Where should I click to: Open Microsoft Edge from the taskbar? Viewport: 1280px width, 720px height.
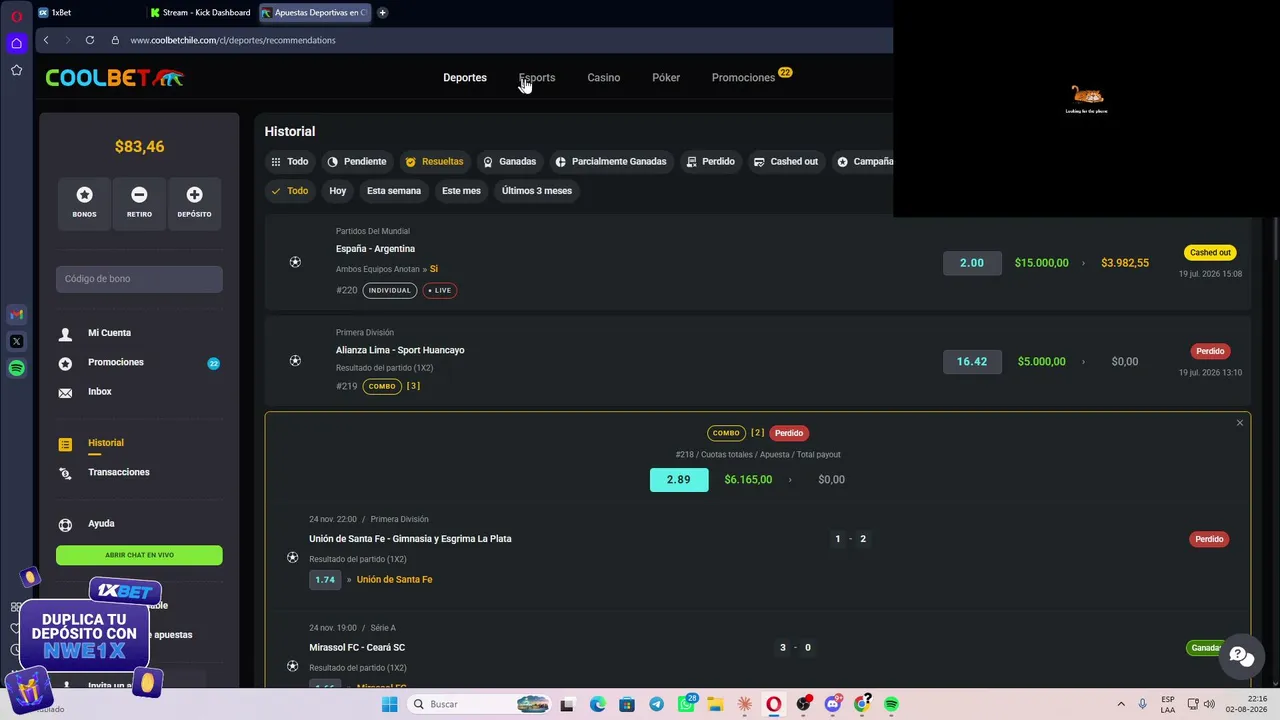point(597,704)
